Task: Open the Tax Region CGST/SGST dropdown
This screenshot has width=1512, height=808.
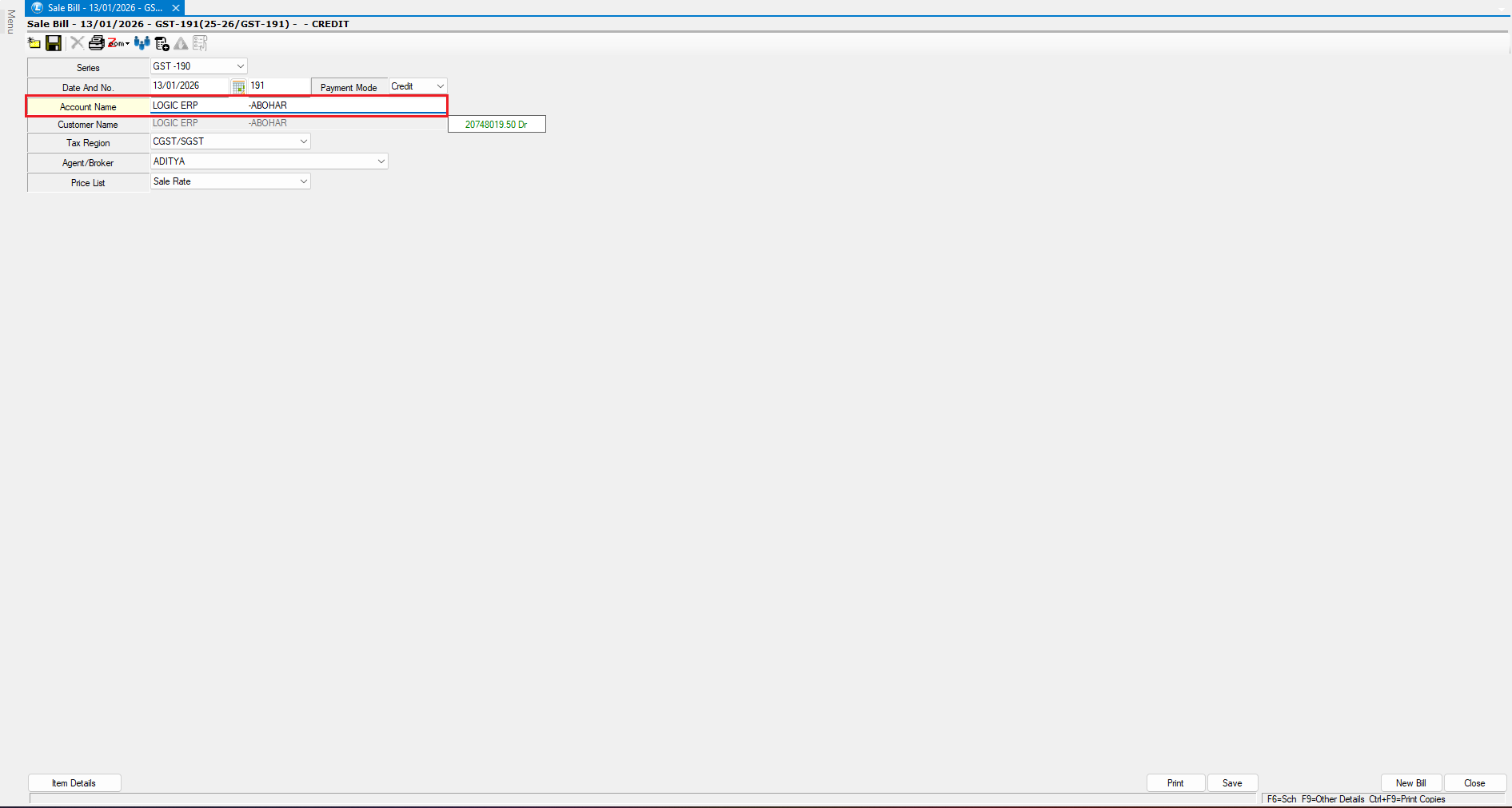Action: point(303,141)
